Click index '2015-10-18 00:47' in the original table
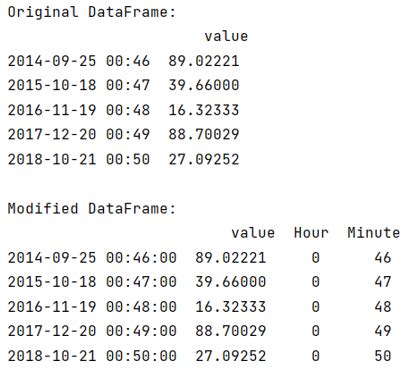The image size is (408, 368). (79, 85)
